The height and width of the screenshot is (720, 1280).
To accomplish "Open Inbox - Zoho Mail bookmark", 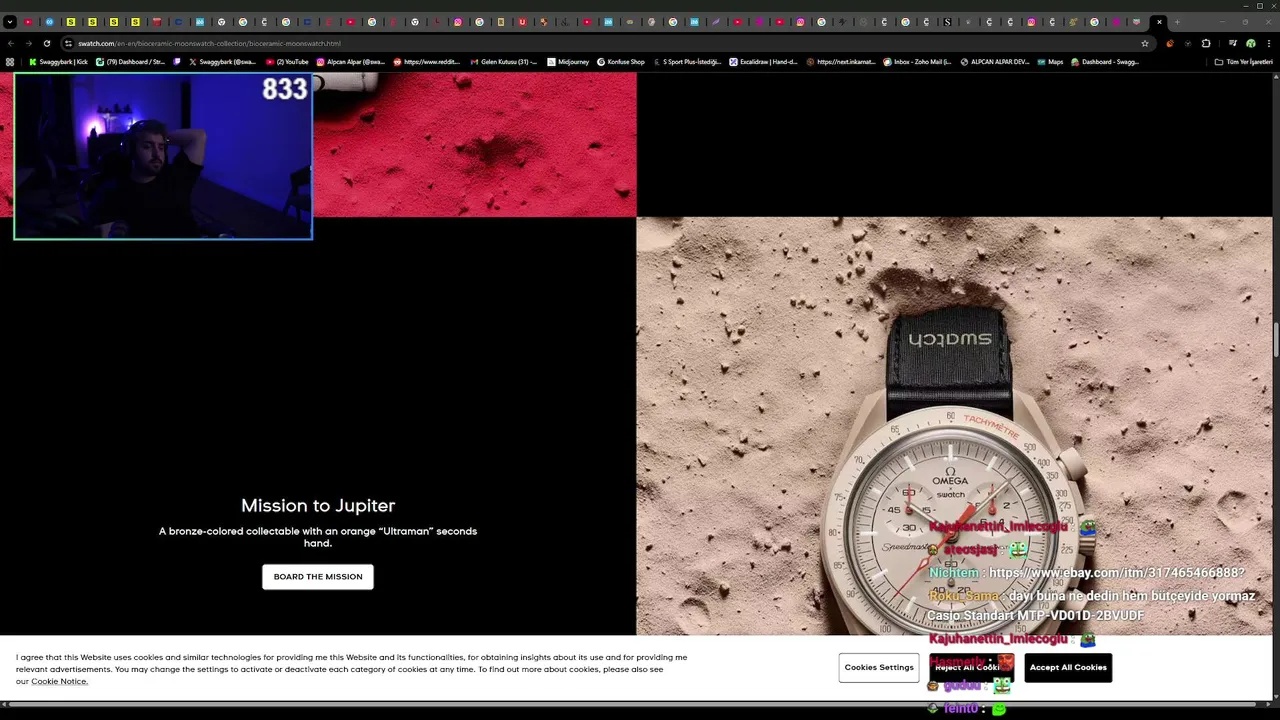I will [917, 62].
